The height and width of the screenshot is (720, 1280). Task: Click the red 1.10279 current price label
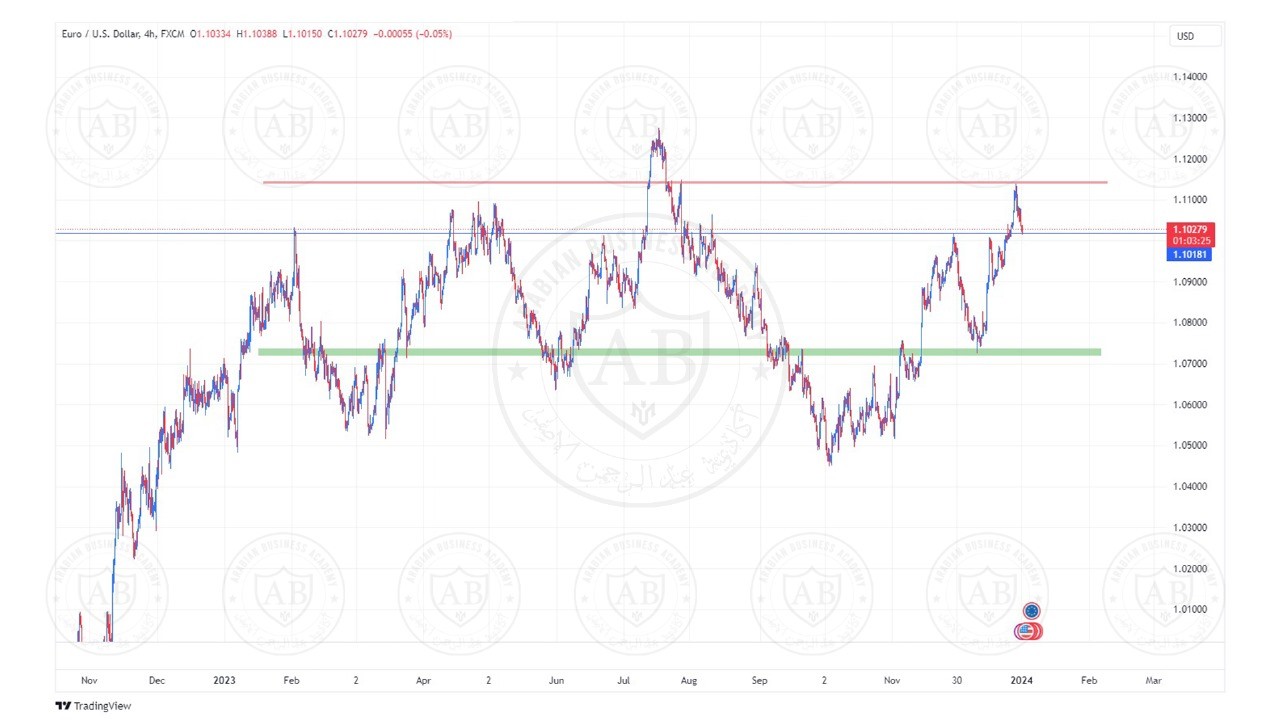(x=1191, y=230)
